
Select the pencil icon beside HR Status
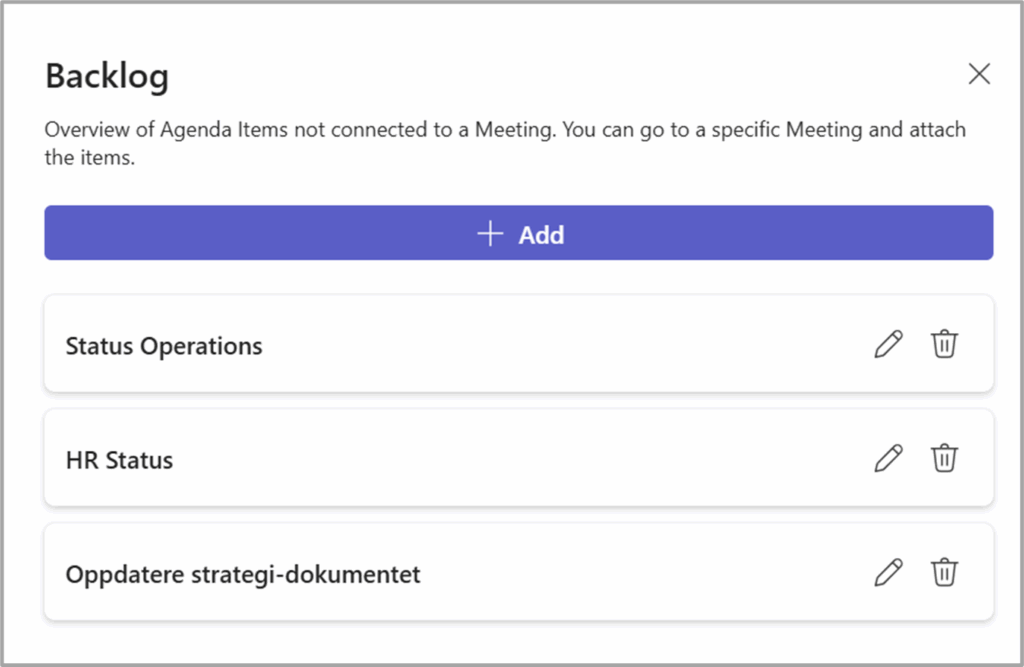[888, 458]
